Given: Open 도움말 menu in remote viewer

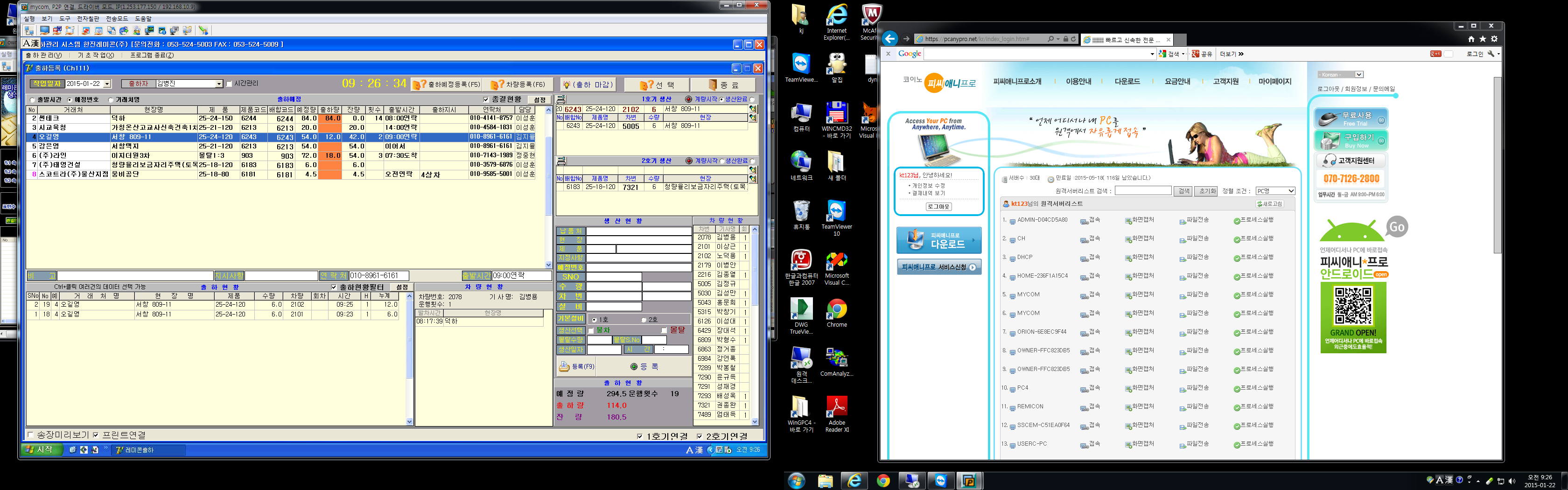Looking at the screenshot, I should click(143, 19).
